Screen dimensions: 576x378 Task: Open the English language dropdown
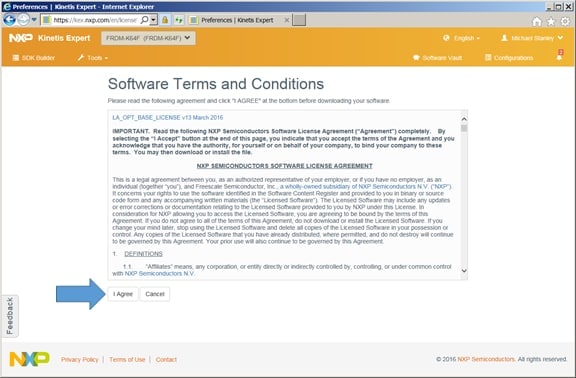(461, 38)
